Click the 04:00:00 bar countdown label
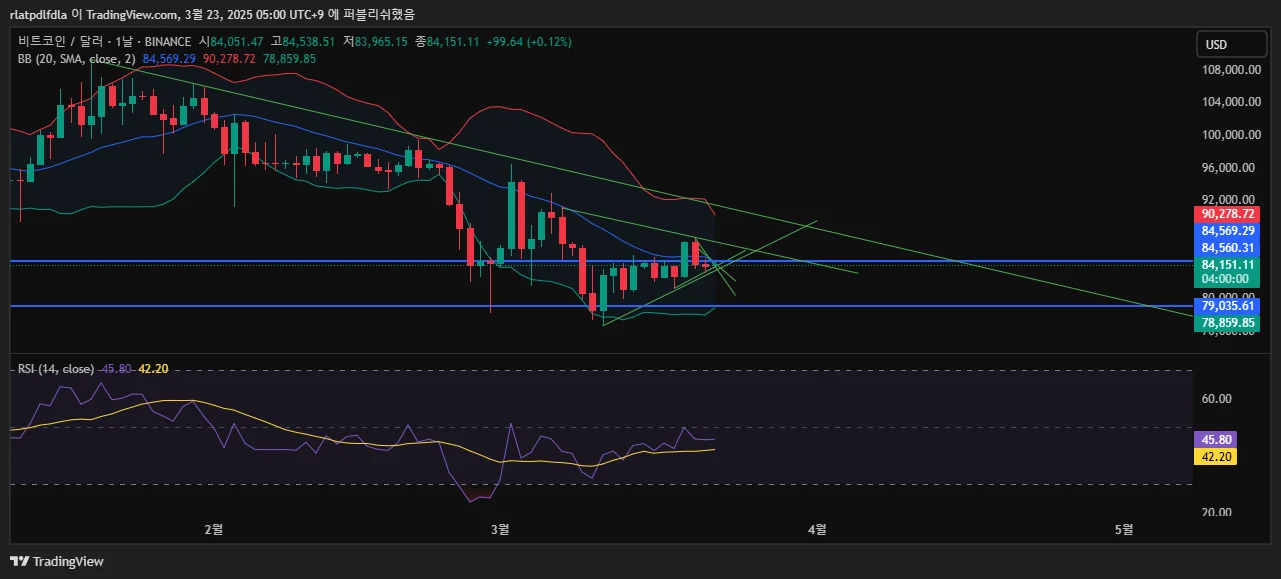 (x=1226, y=279)
